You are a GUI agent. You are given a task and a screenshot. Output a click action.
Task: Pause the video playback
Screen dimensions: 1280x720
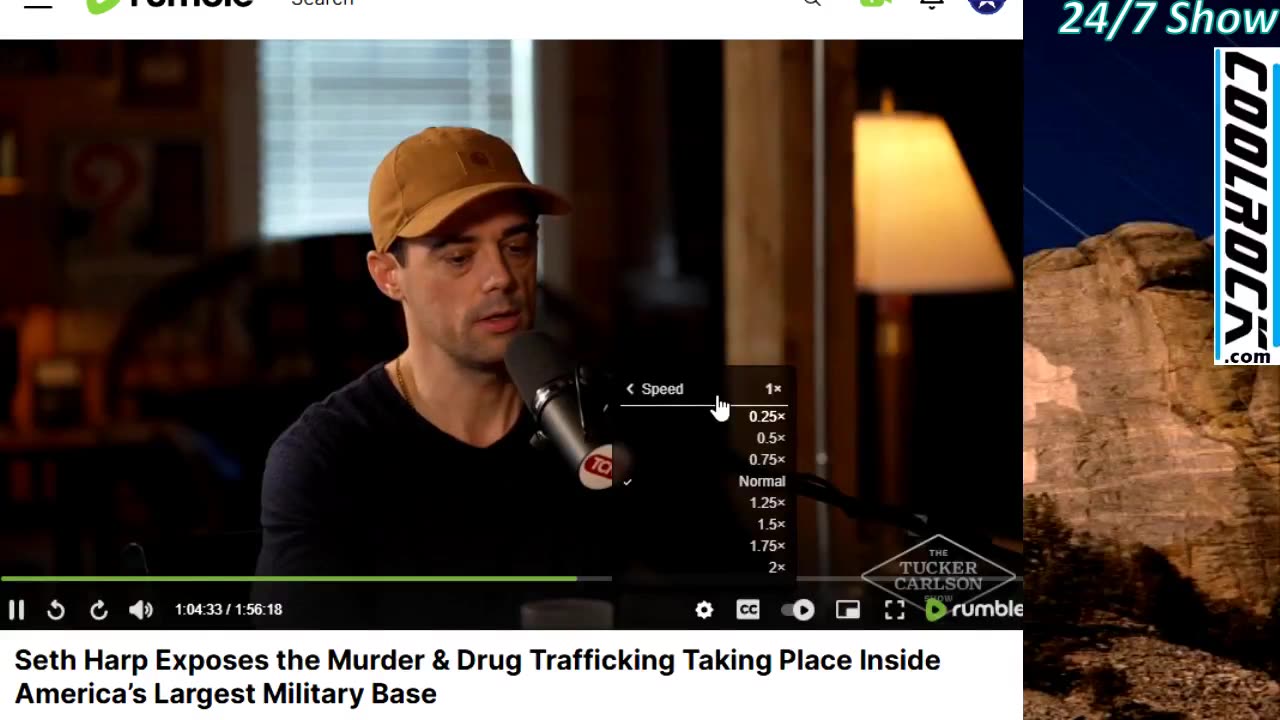(16, 609)
